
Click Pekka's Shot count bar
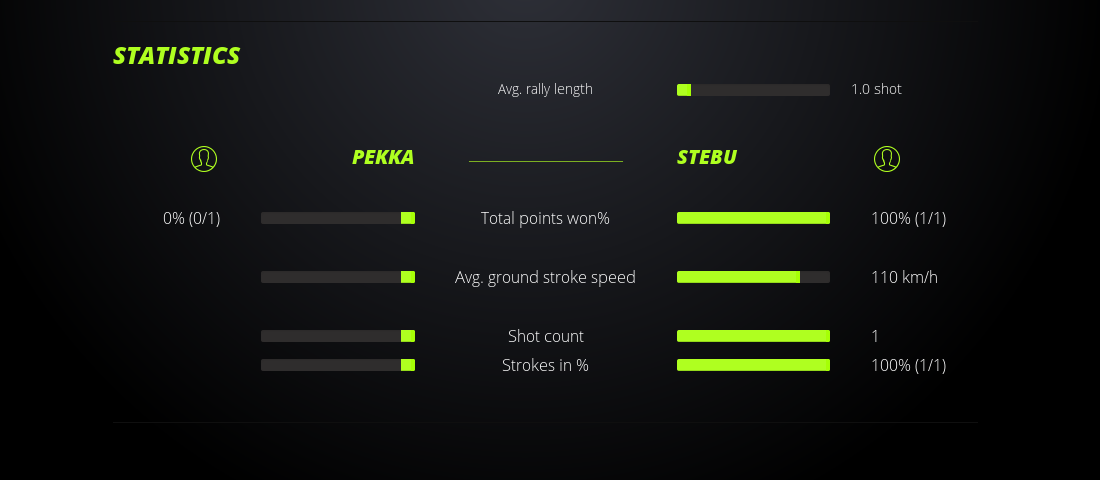(338, 336)
